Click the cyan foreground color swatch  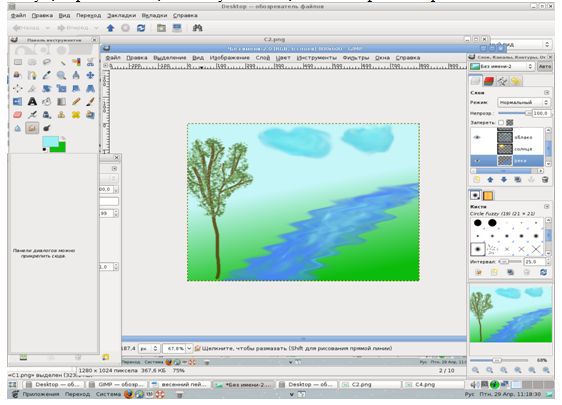[x=50, y=141]
